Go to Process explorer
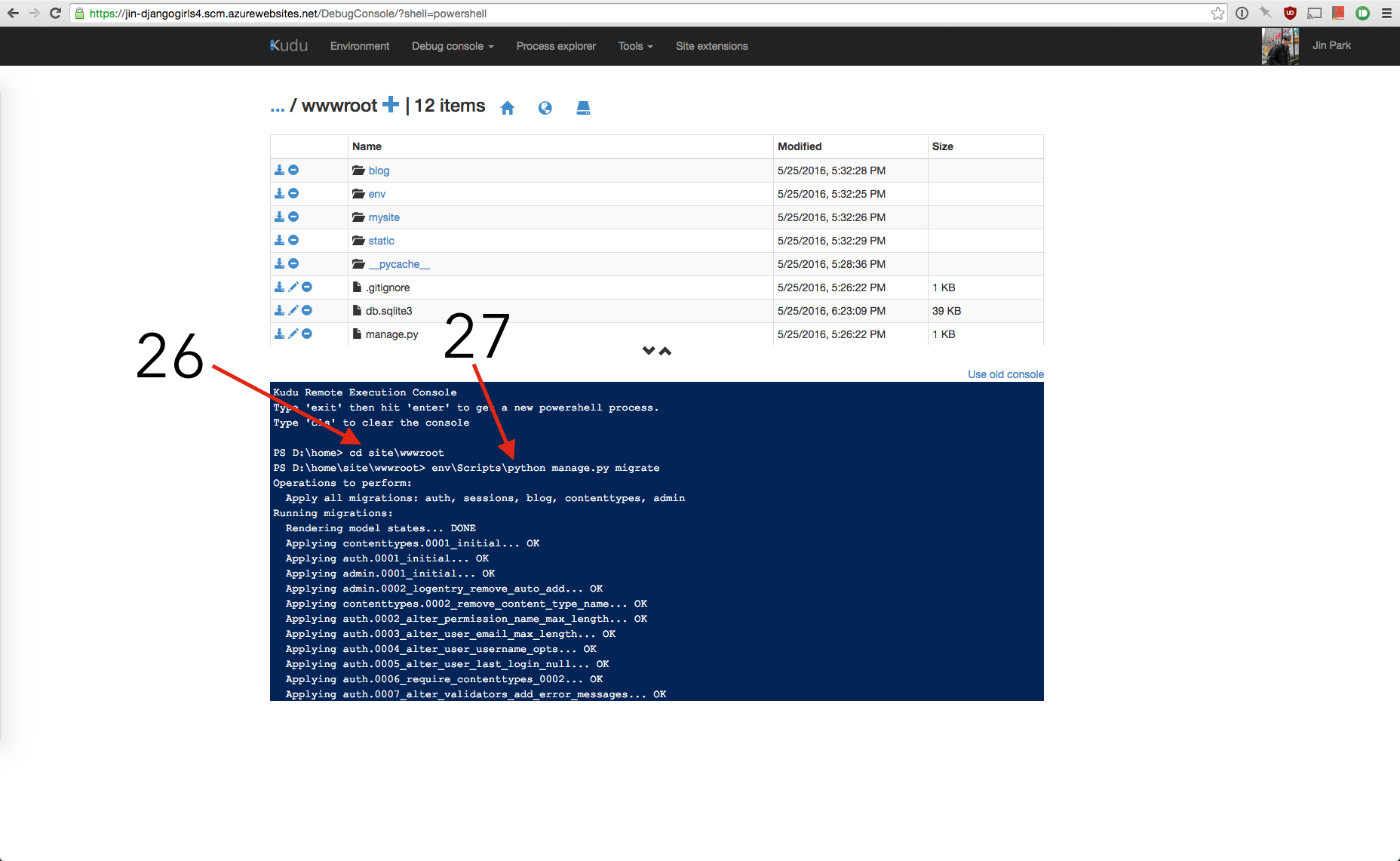The width and height of the screenshot is (1400, 861). pyautogui.click(x=556, y=46)
